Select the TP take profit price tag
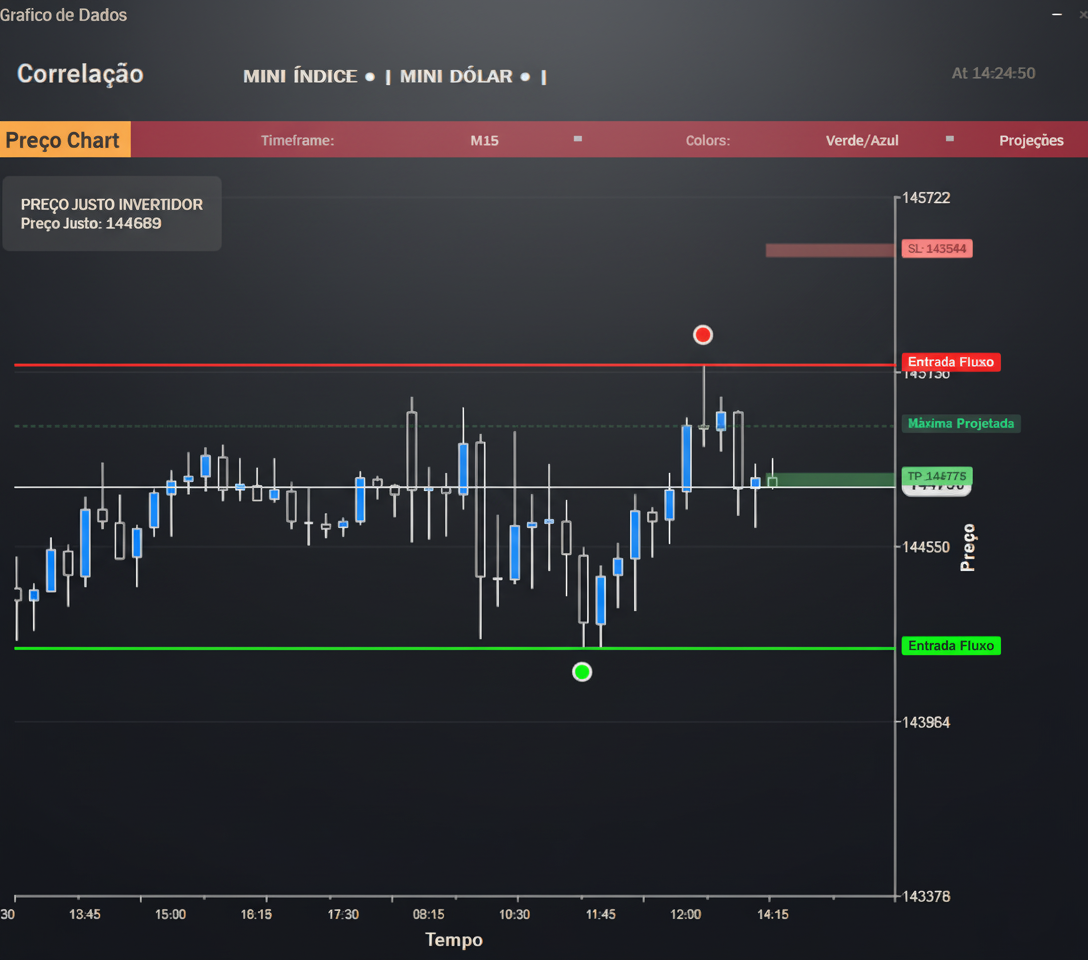Viewport: 1088px width, 960px height. [937, 476]
